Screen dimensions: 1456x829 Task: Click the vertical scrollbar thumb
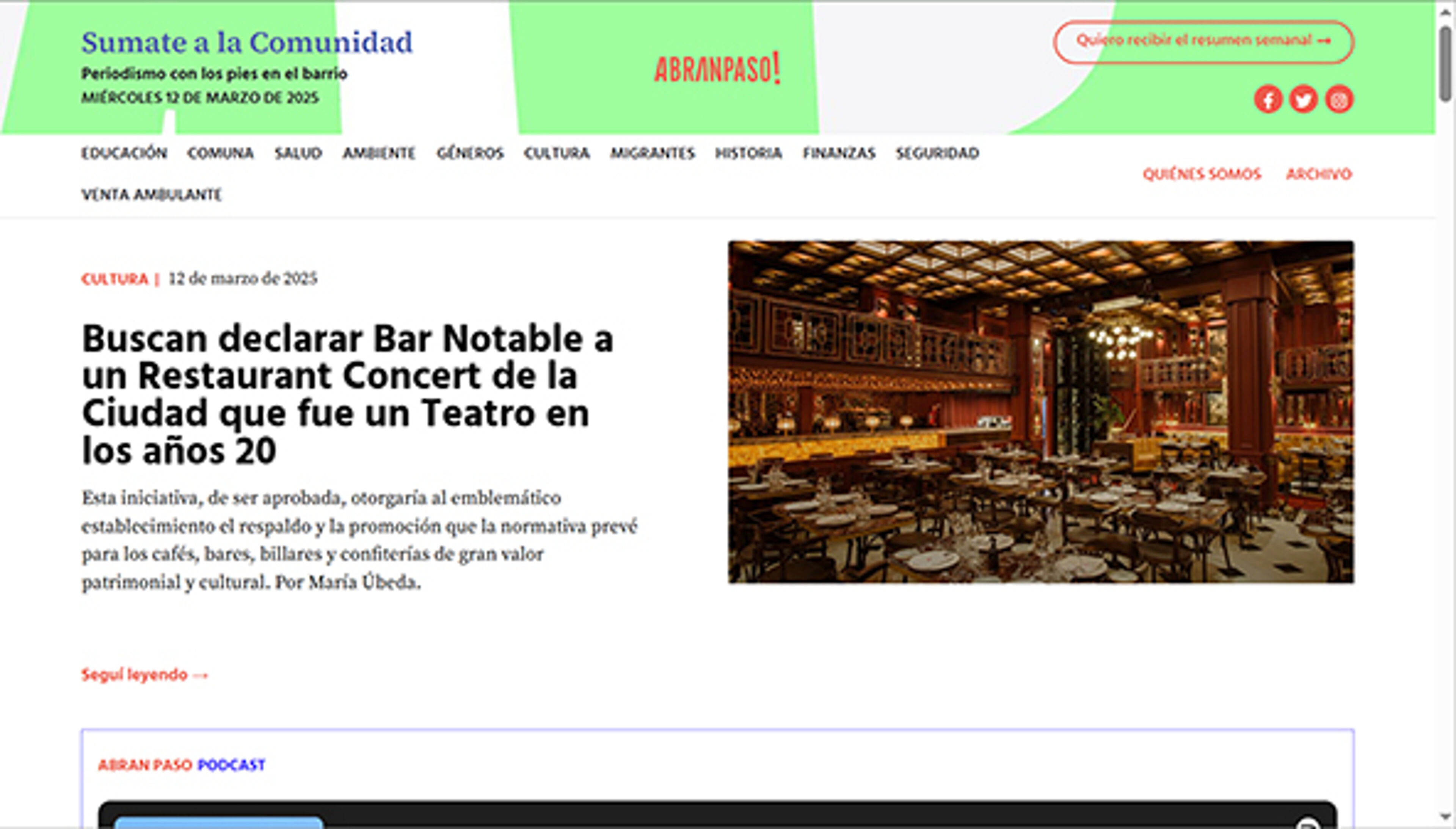(x=1445, y=64)
